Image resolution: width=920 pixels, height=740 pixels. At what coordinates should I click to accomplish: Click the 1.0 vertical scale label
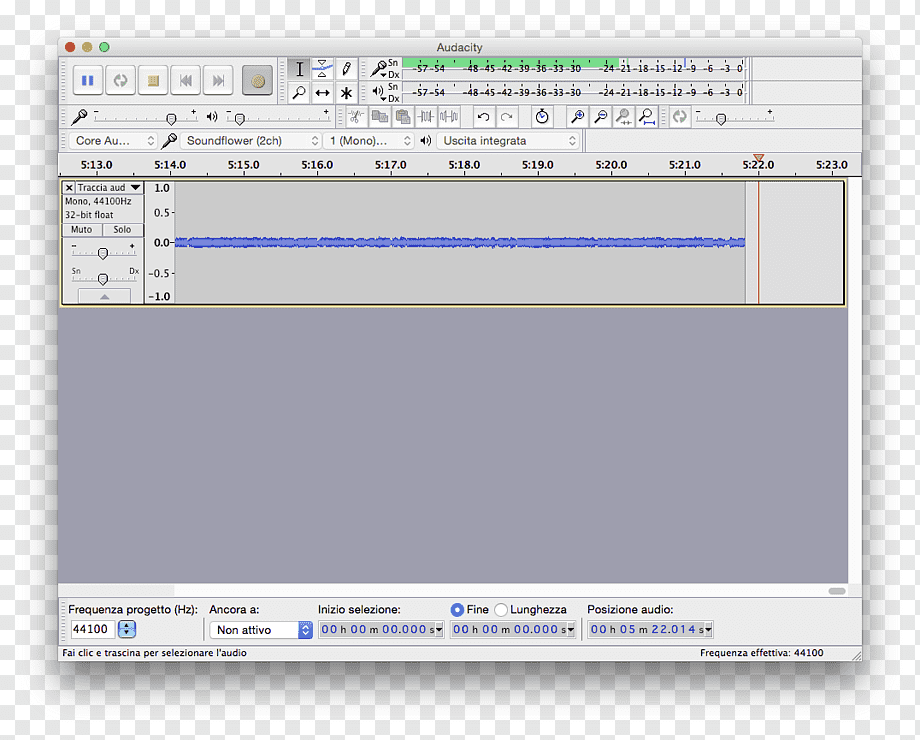click(x=162, y=188)
